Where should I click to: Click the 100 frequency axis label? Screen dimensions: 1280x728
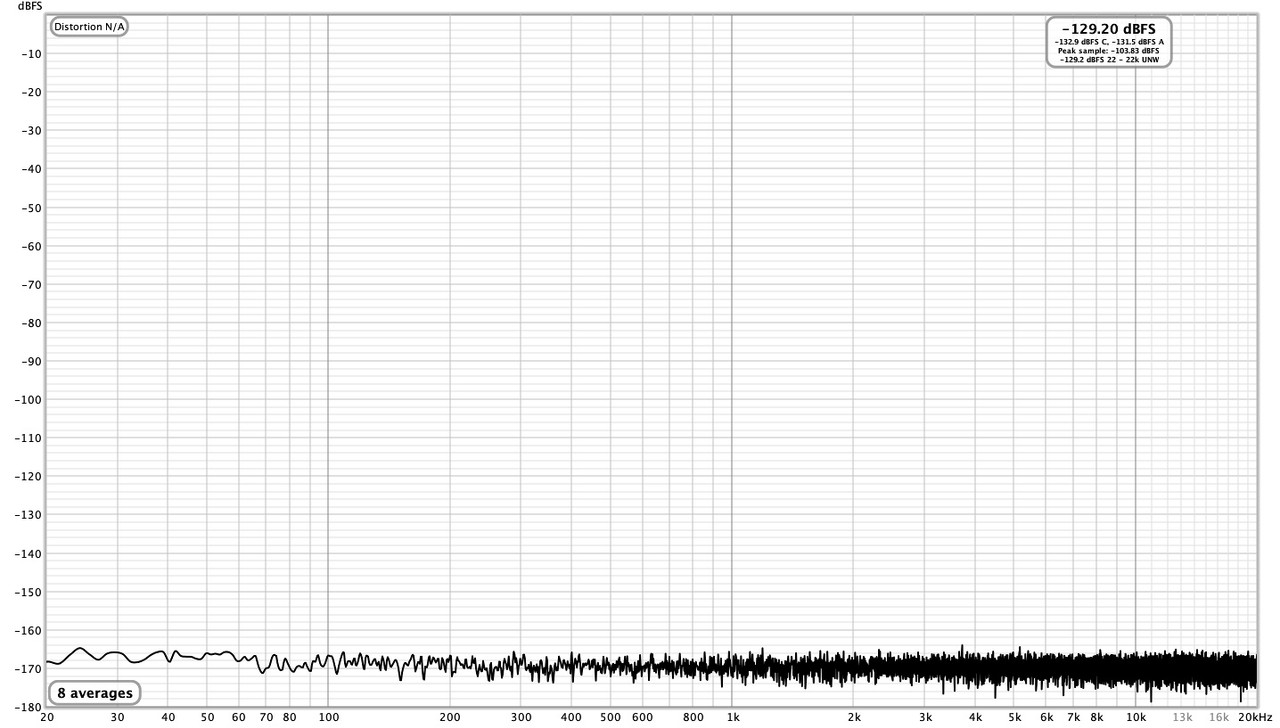[x=328, y=717]
